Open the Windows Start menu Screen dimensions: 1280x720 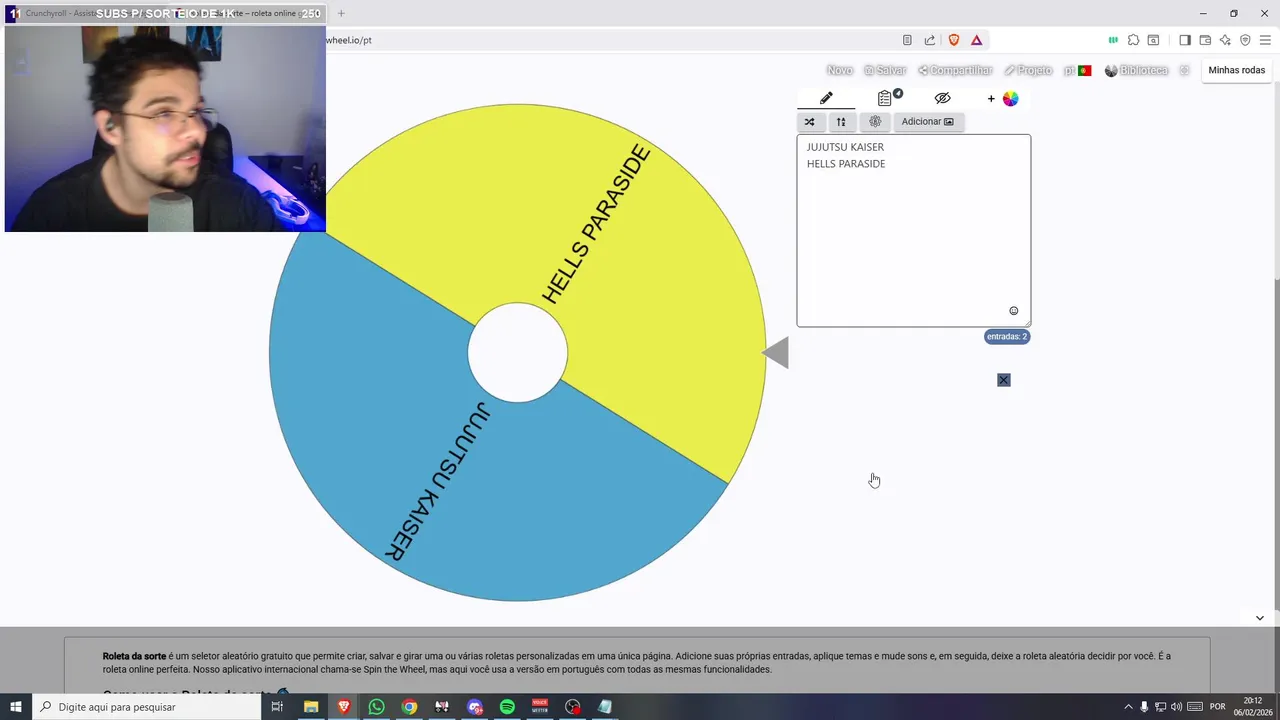(x=15, y=707)
